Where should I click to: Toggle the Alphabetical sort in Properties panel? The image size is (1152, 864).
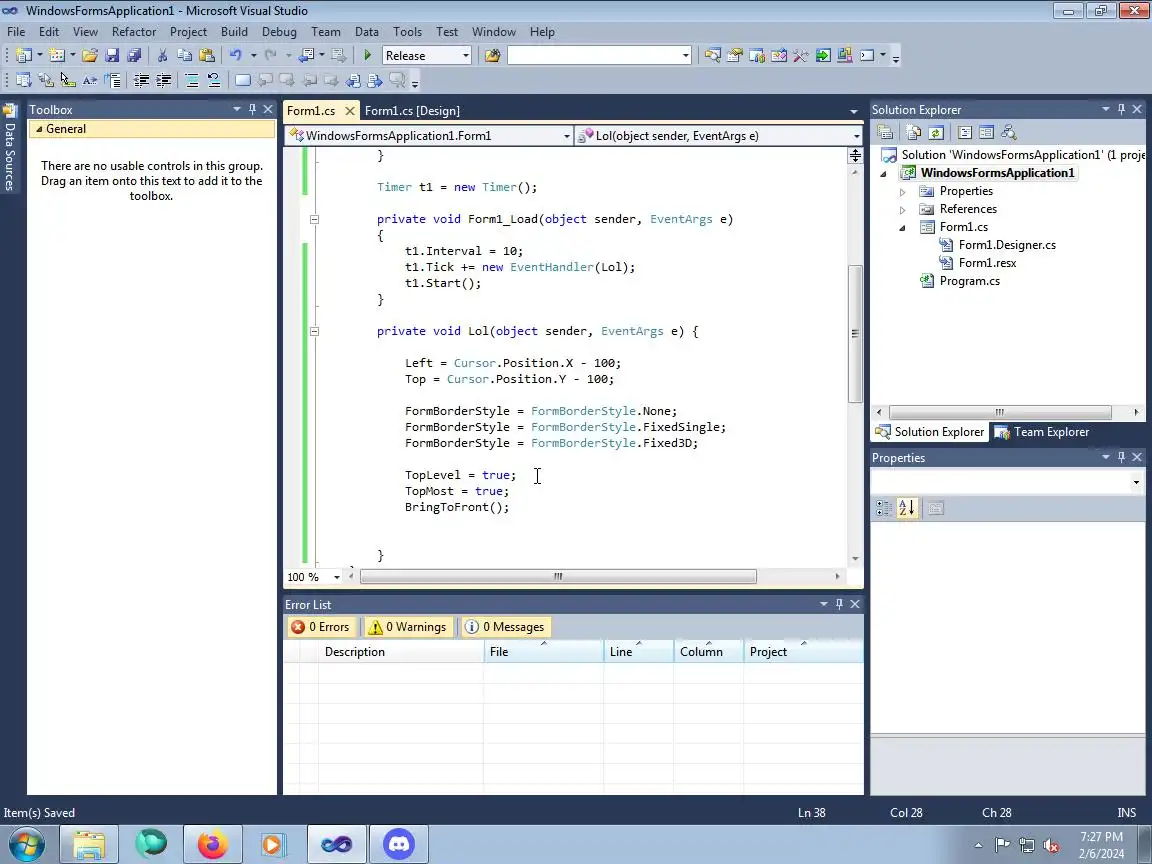907,508
